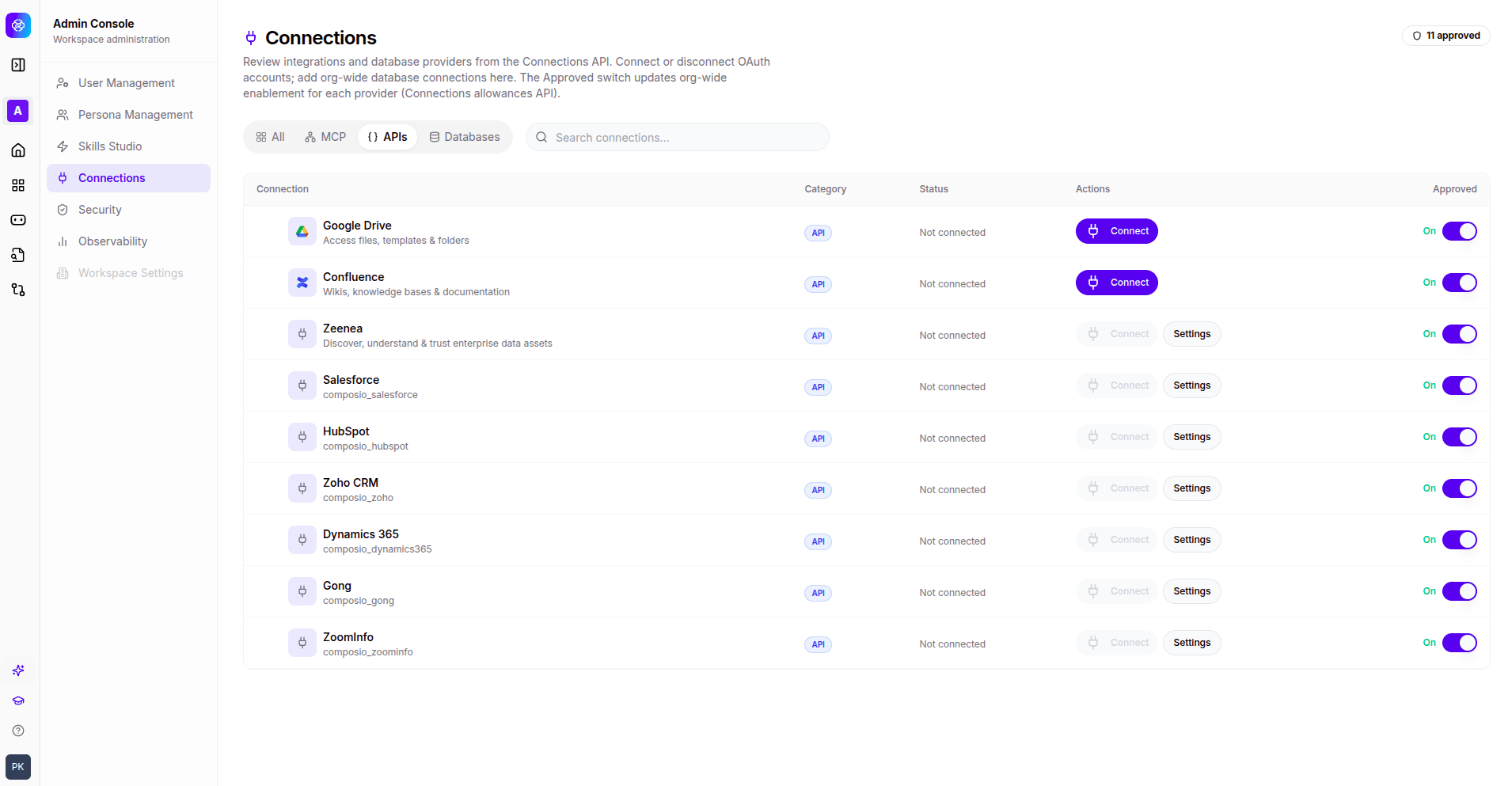Switch to the Databases tab
Image resolution: width=1512 pixels, height=786 pixels.
point(465,137)
